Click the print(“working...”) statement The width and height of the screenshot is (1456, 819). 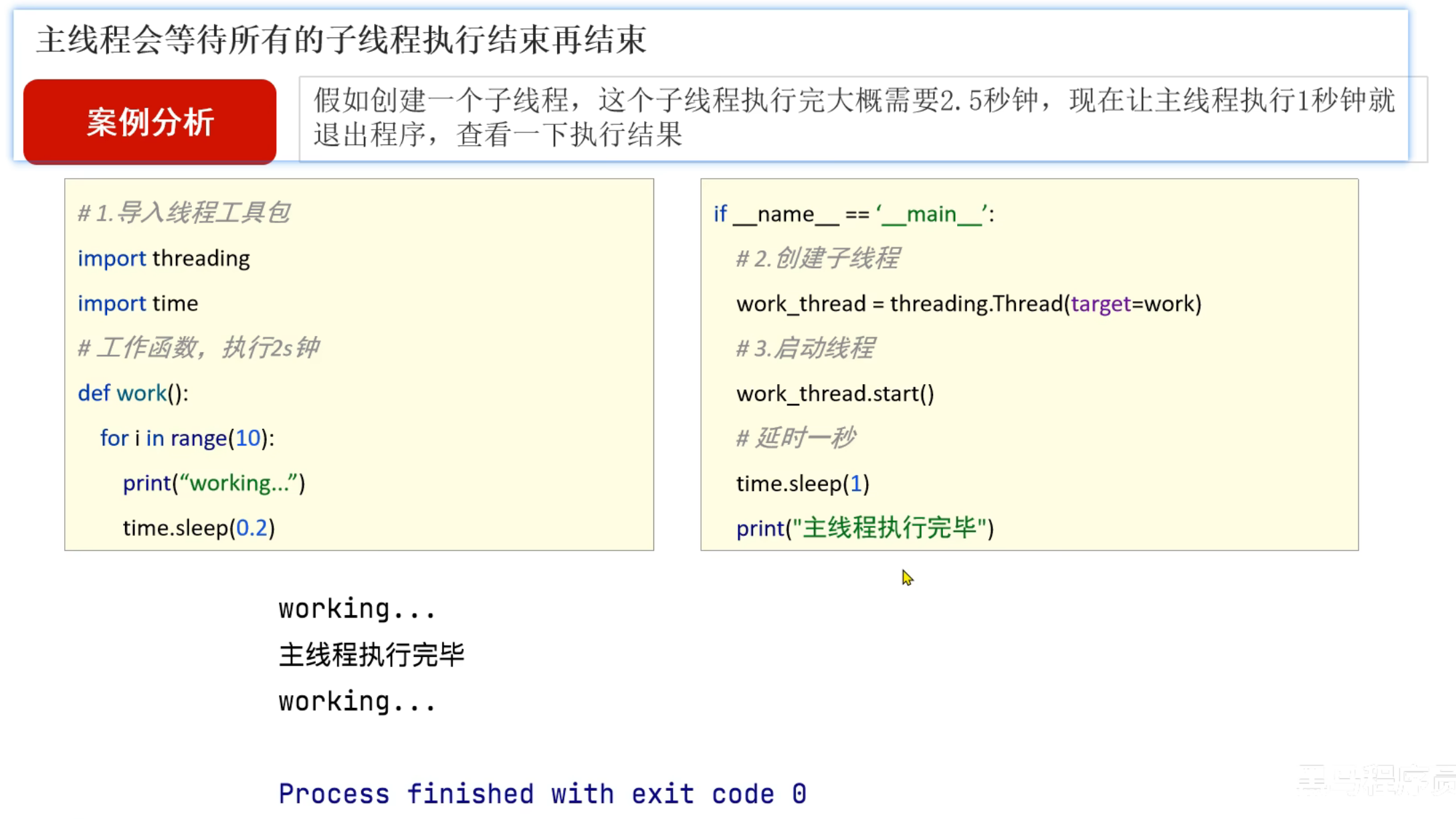[213, 482]
